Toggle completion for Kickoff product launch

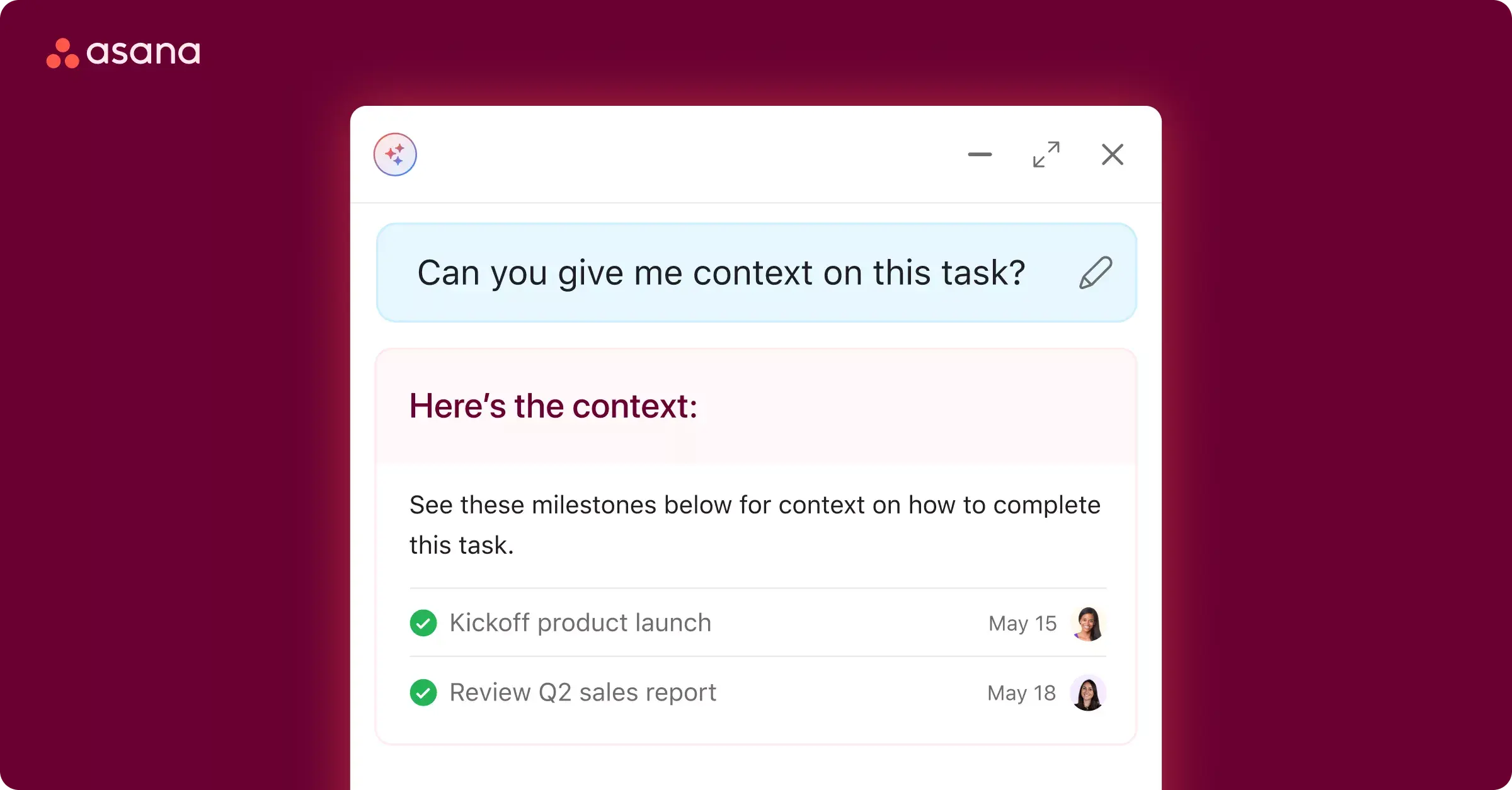(422, 622)
